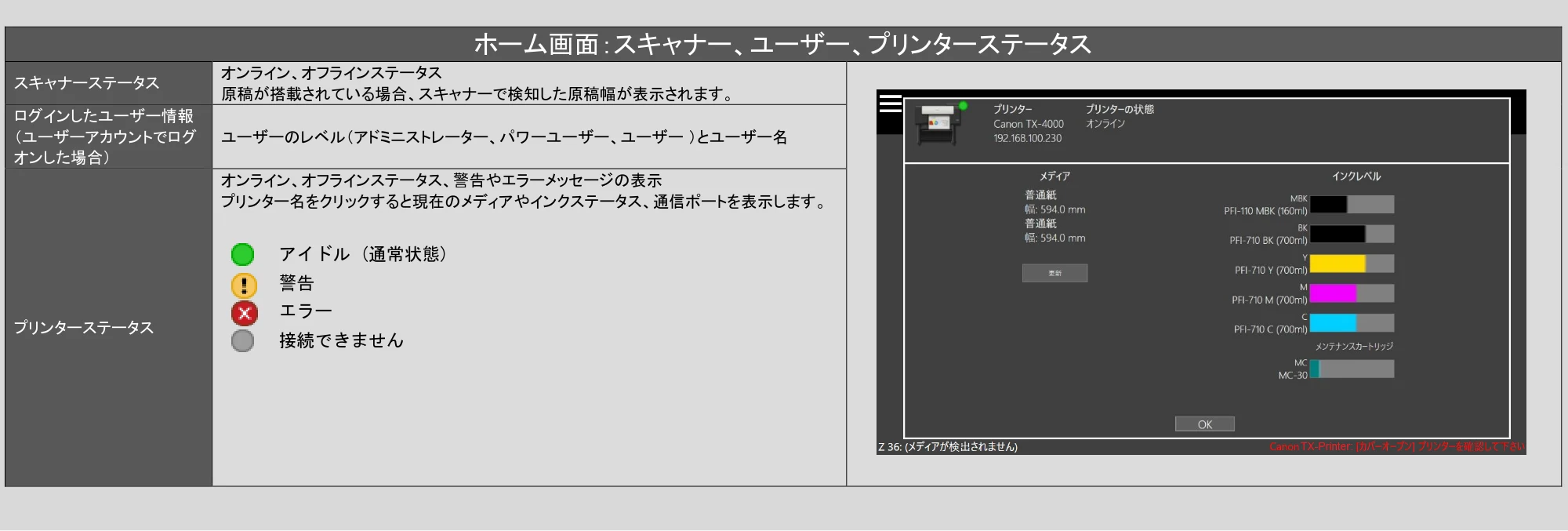Screen dimensions: 1568x531
Task: Select the MBK ink level bar
Action: coord(1352,205)
